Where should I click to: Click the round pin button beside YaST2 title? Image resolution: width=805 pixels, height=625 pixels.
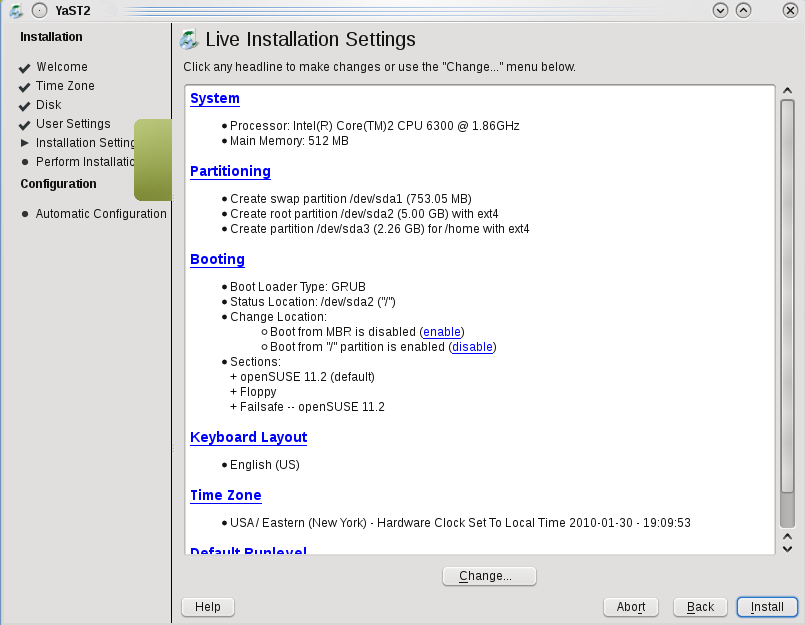(40, 10)
